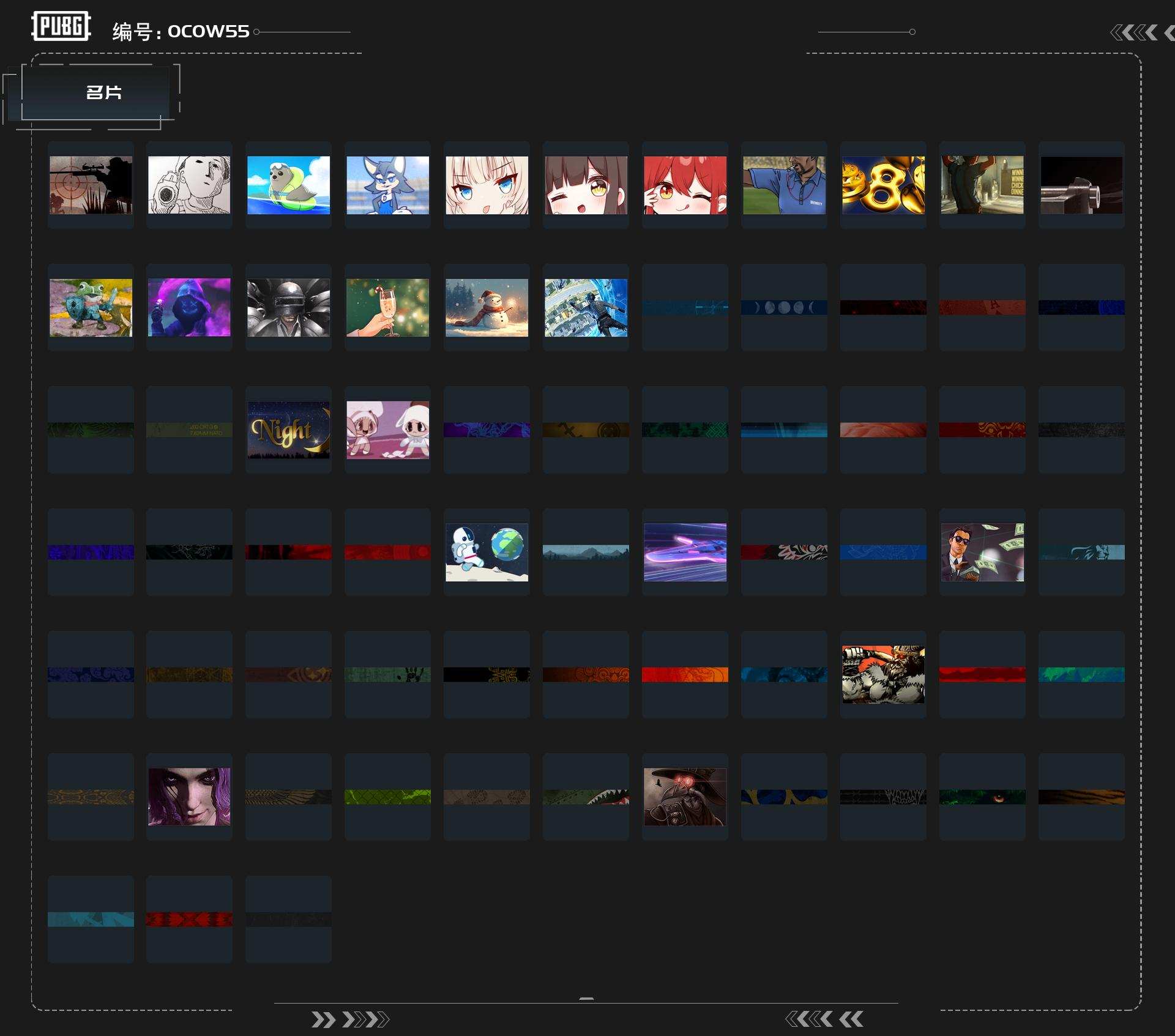This screenshot has width=1175, height=1036.
Task: Pick the snowman with scarf nameplate
Action: pos(487,307)
